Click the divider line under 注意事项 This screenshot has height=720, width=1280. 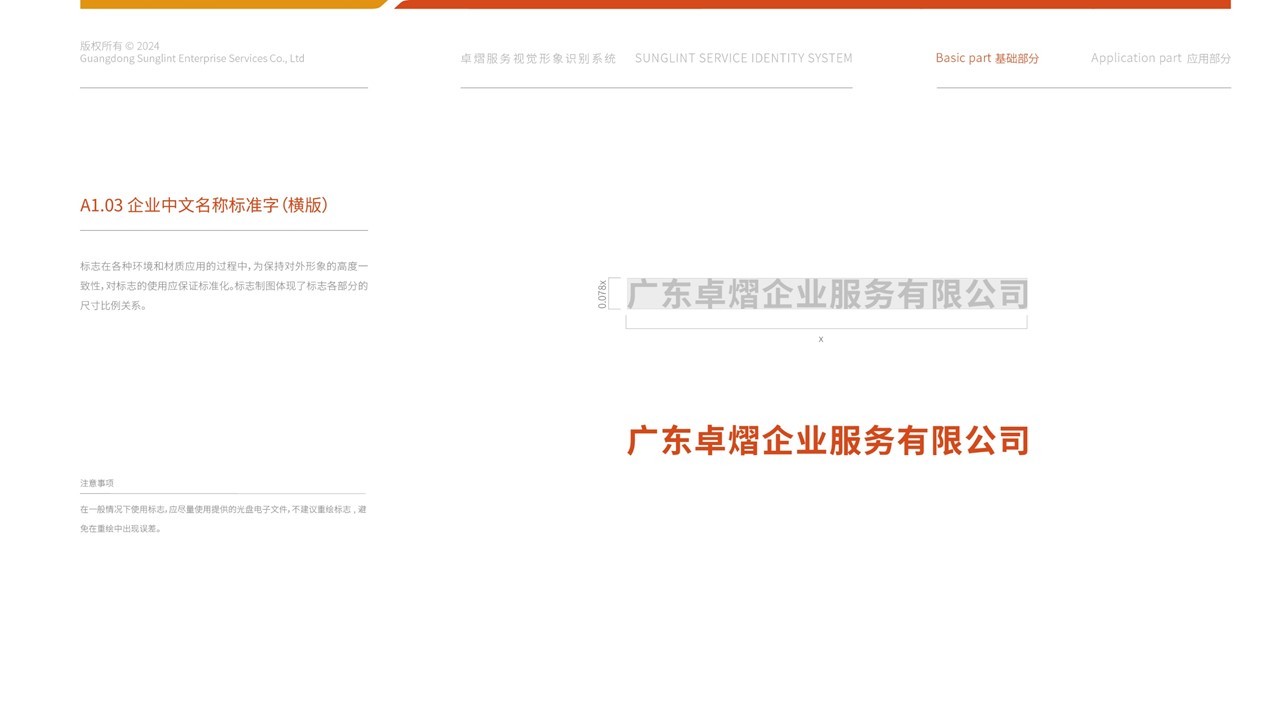pos(224,493)
